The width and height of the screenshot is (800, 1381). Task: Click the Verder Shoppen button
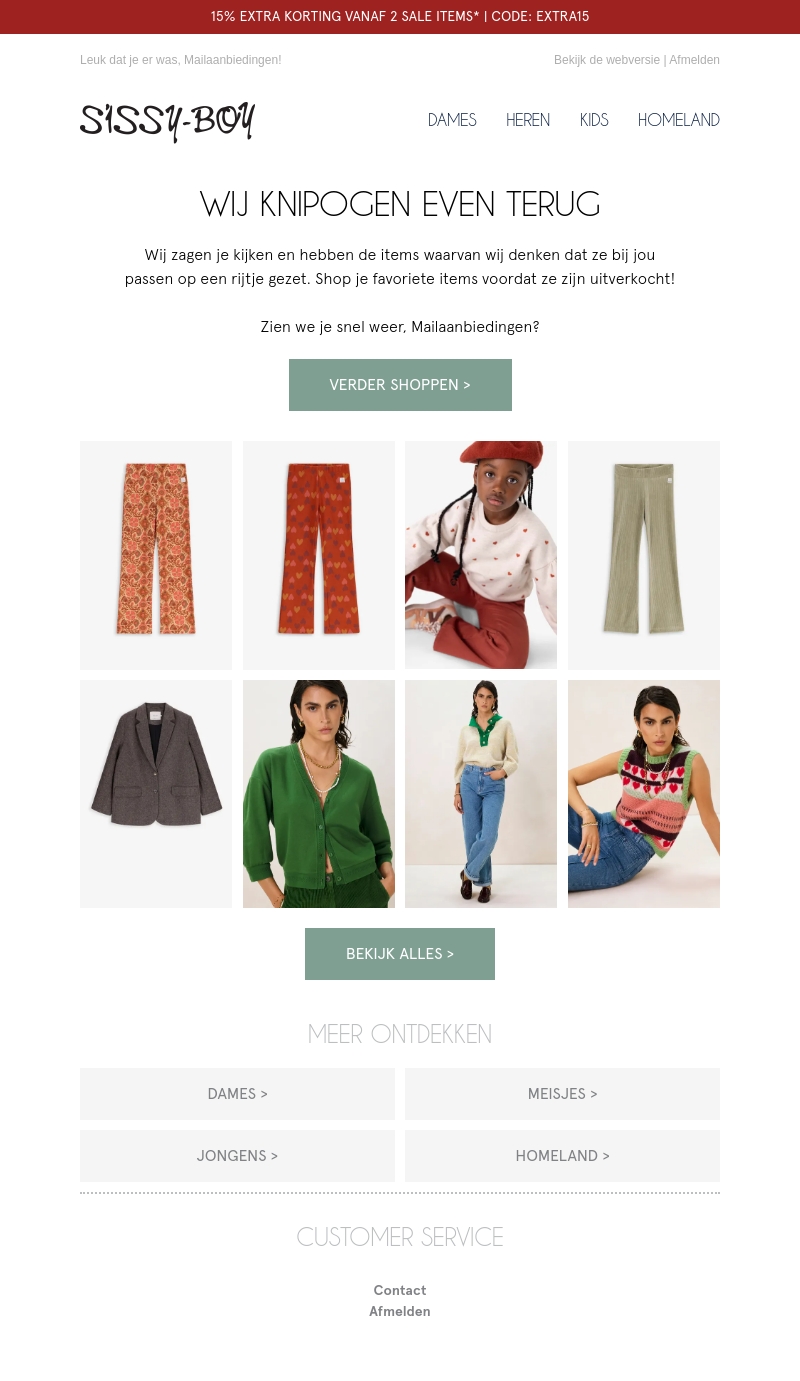tap(400, 385)
